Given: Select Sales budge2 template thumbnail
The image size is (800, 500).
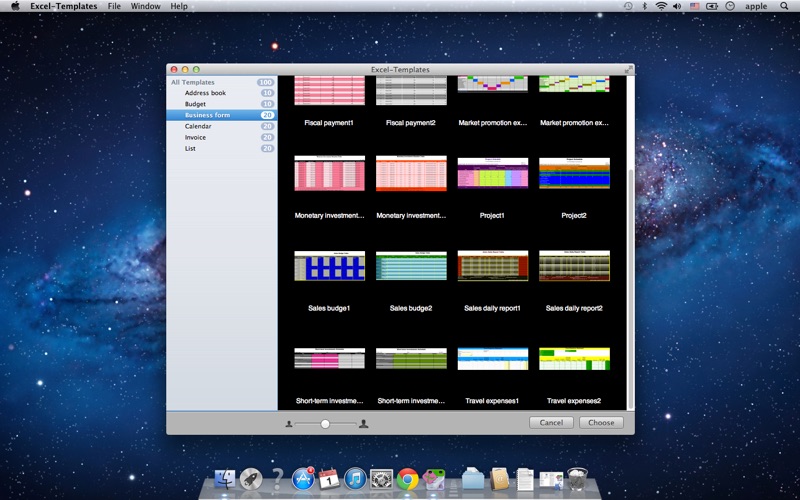Looking at the screenshot, I should 411,265.
